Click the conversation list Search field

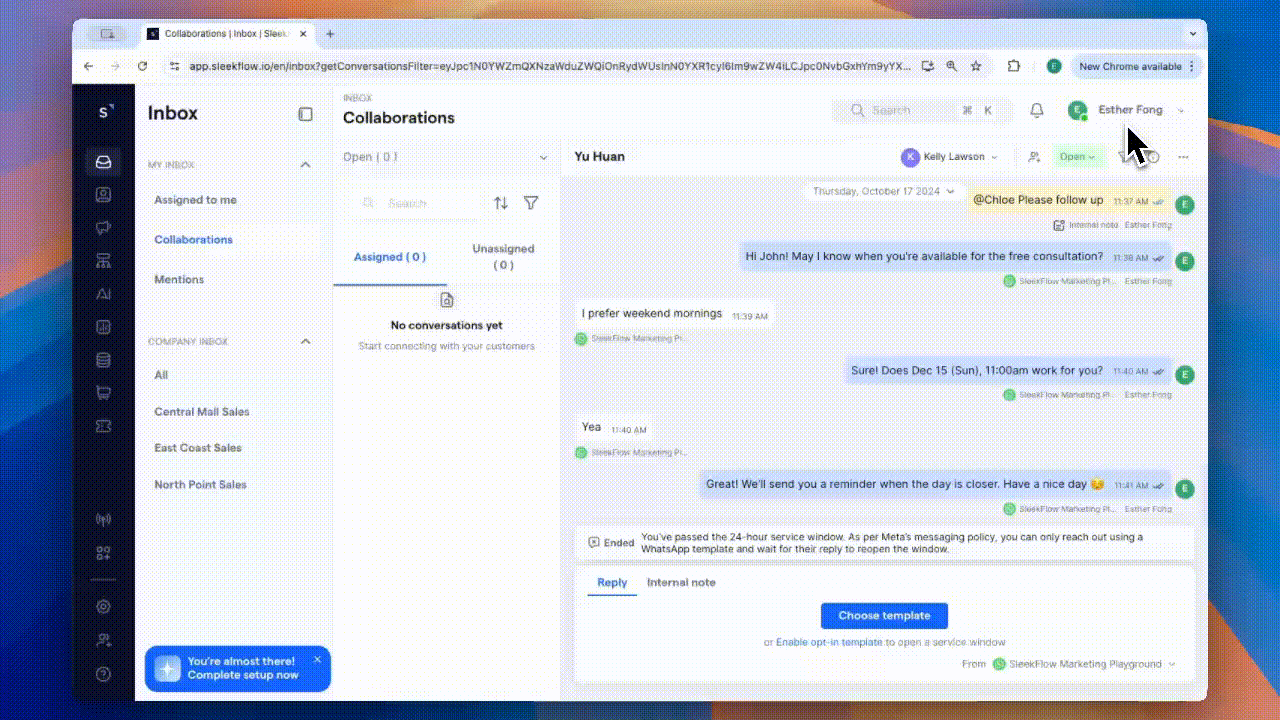[x=419, y=203]
